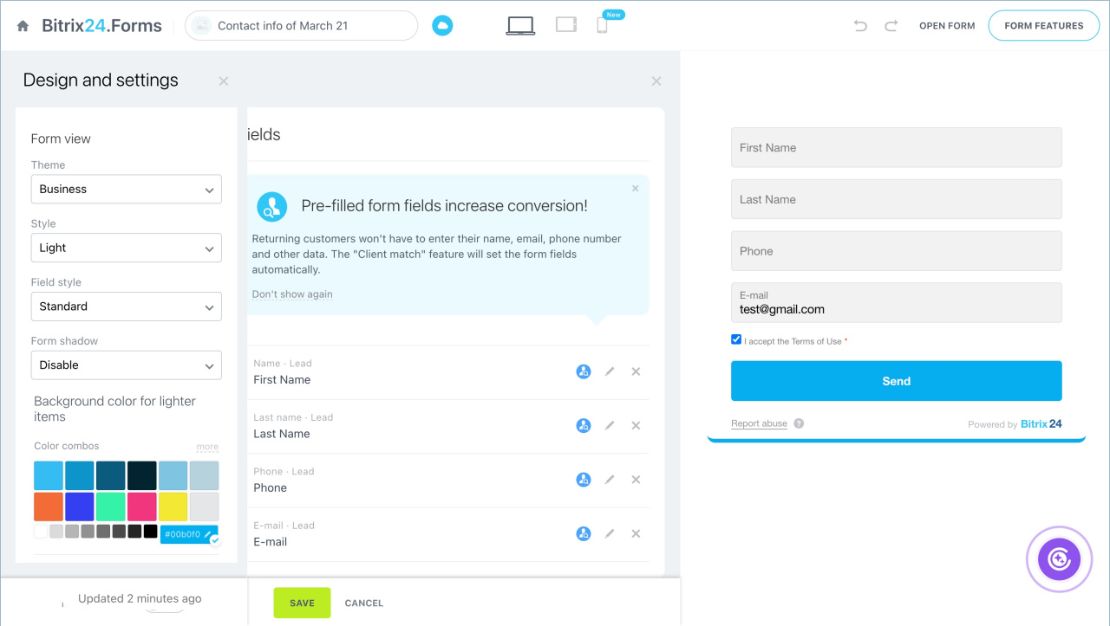
Task: Remove the E-mail field
Action: [x=636, y=533]
